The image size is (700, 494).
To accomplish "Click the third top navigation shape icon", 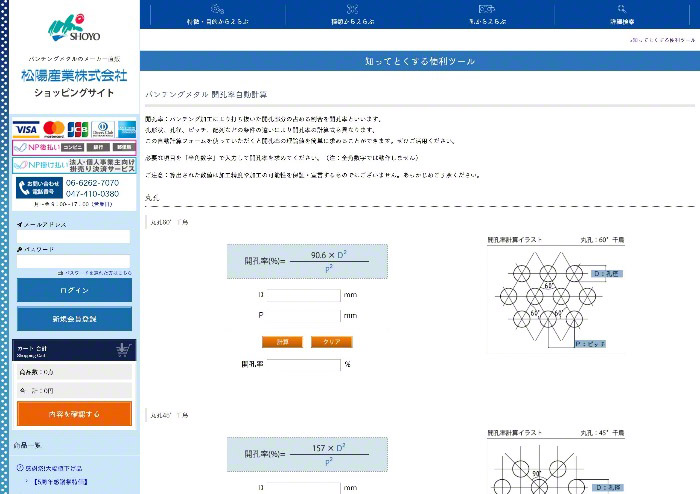I will [487, 9].
